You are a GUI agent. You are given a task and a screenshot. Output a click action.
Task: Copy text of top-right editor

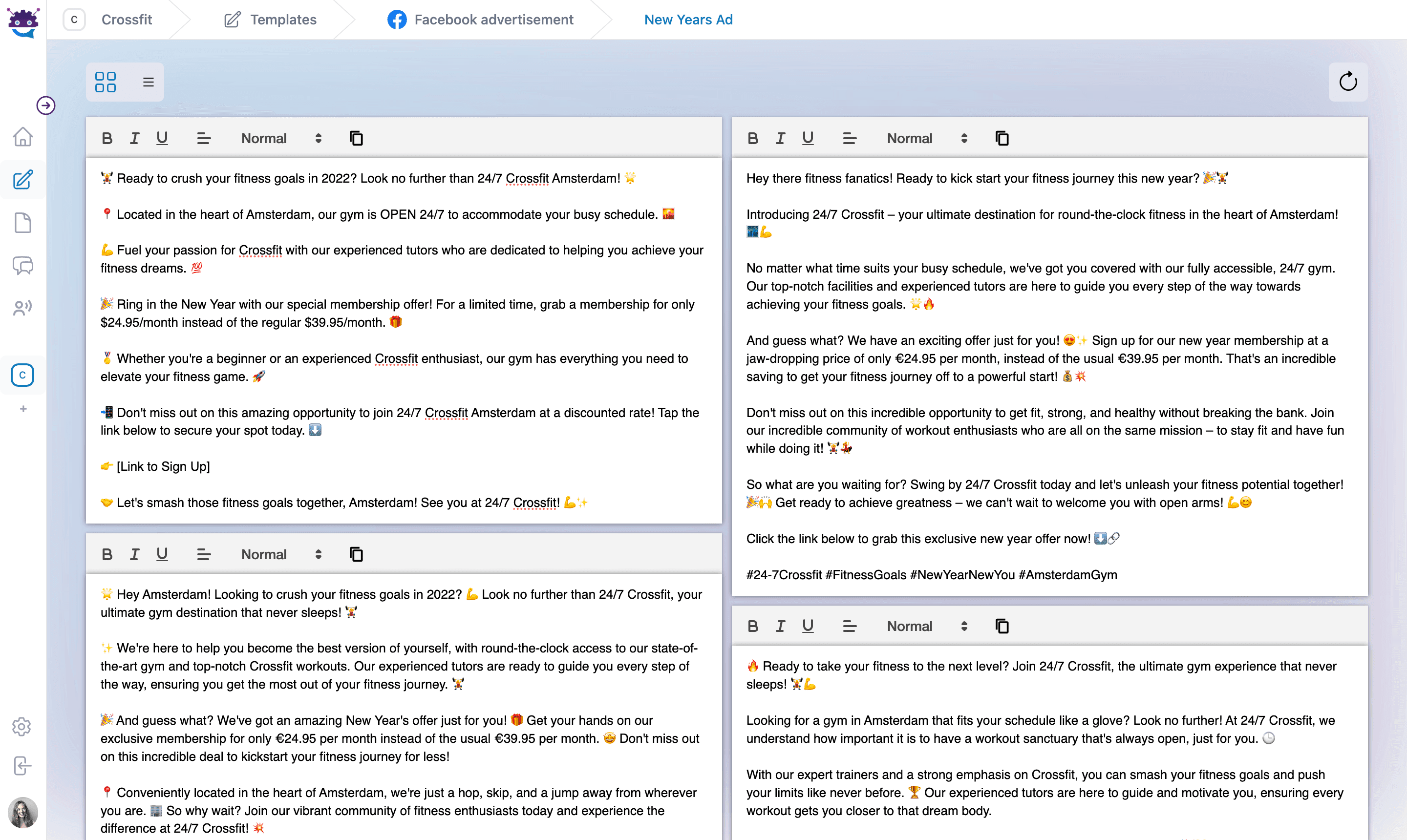click(1002, 138)
